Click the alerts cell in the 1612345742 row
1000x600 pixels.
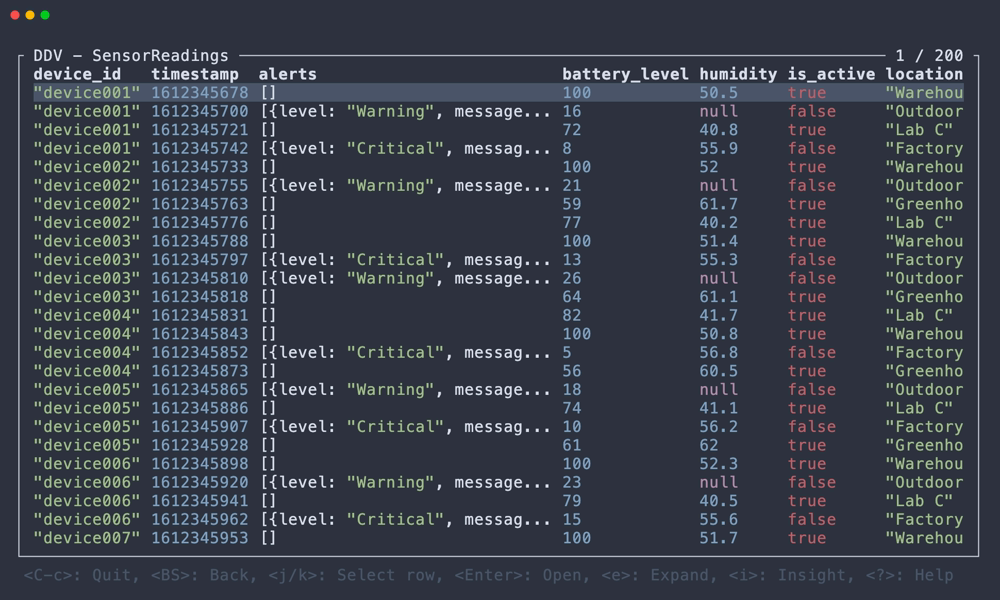pyautogui.click(x=405, y=148)
